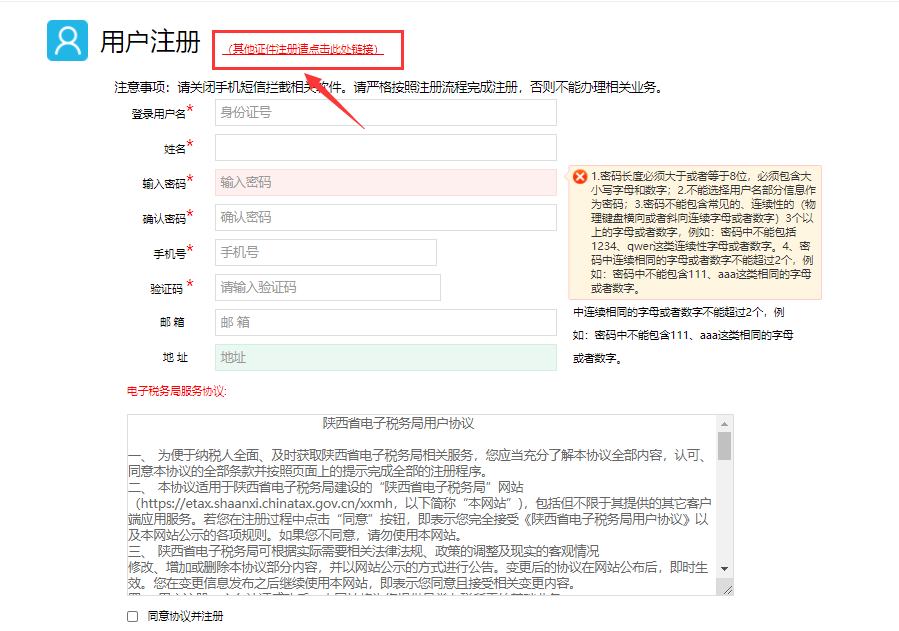Select the 地址 address input field
899x631 pixels.
pos(386,357)
